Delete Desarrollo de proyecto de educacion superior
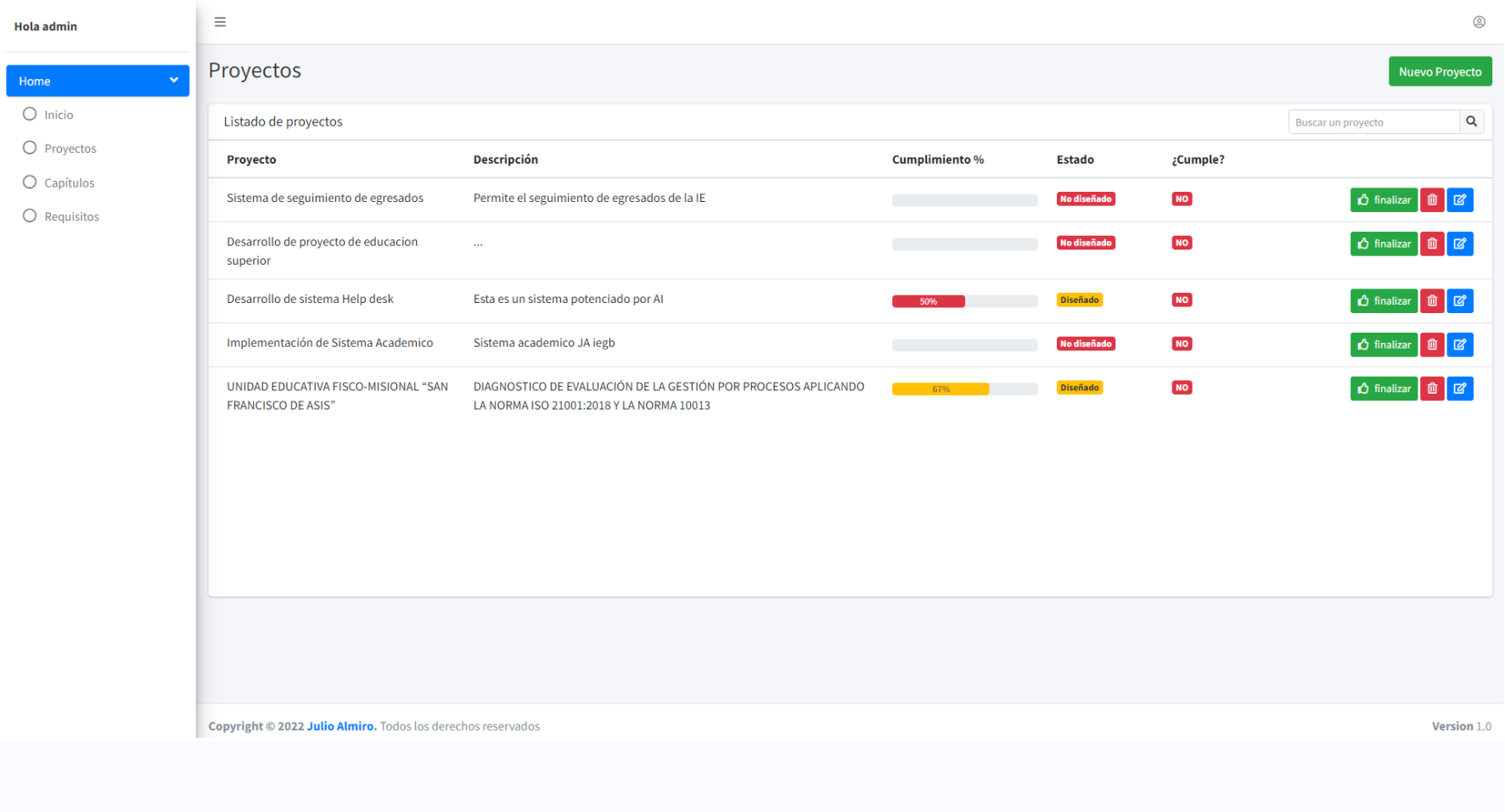1505x812 pixels. click(1432, 244)
